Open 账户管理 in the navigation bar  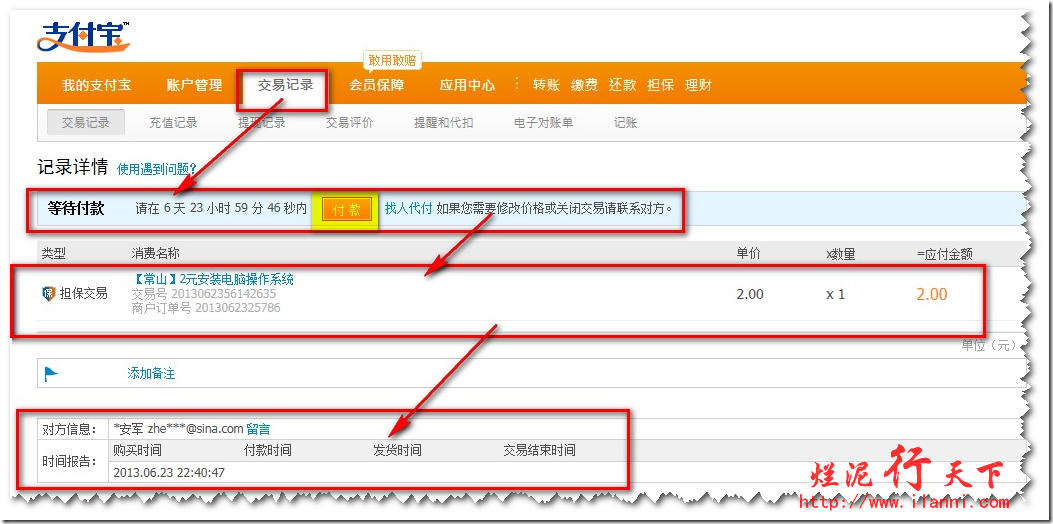194,85
